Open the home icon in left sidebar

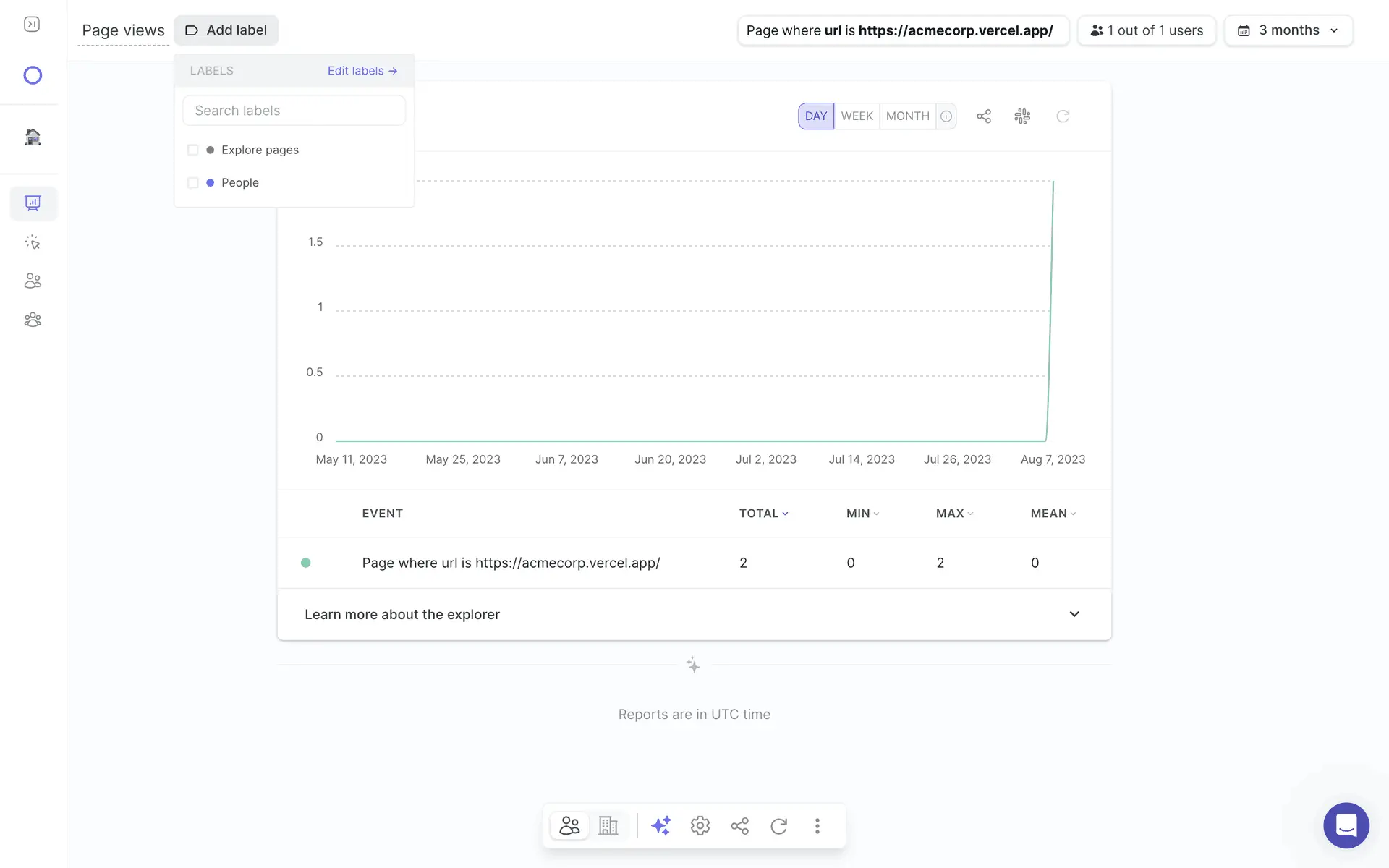pos(33,137)
